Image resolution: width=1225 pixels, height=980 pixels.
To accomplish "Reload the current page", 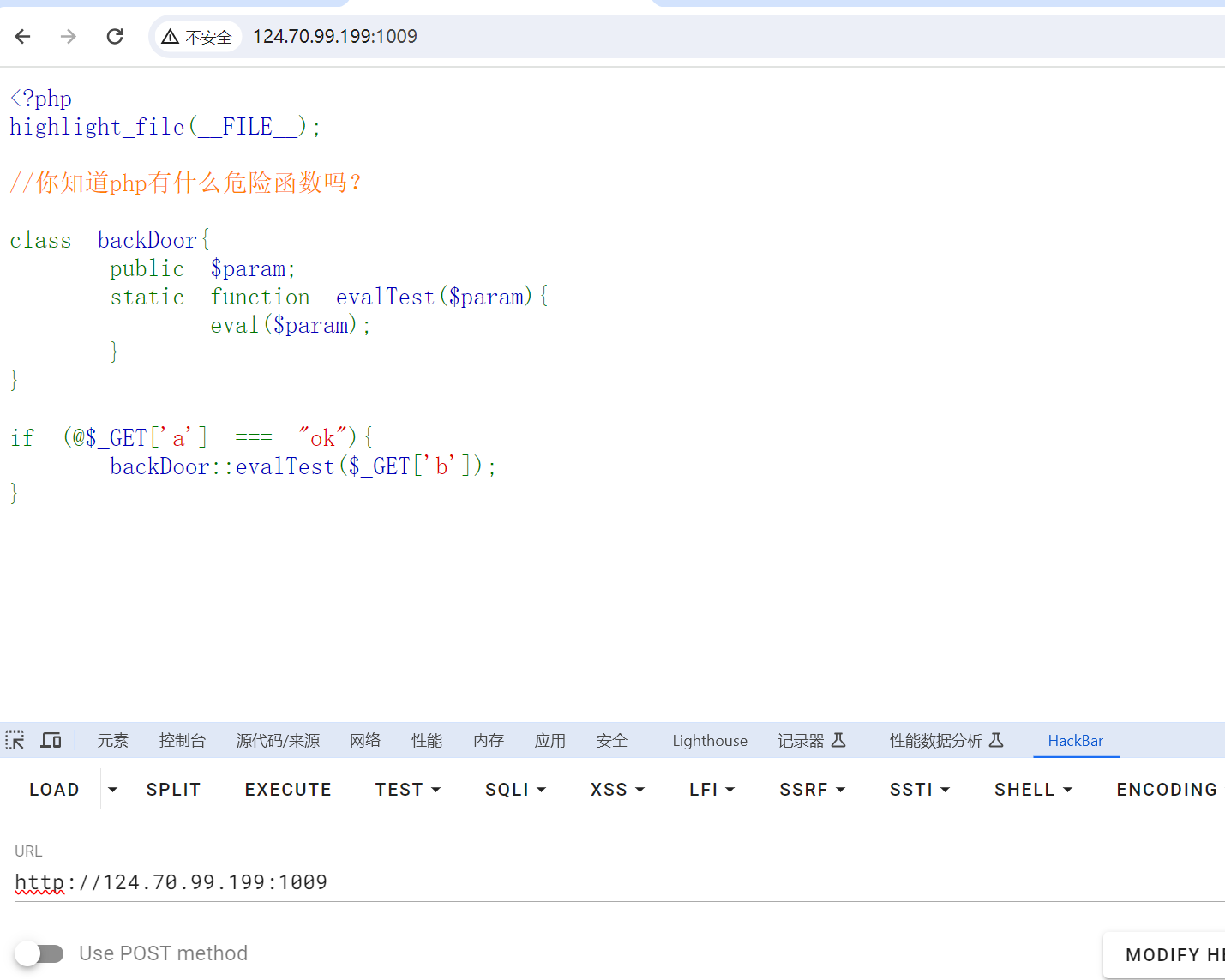I will pos(114,36).
